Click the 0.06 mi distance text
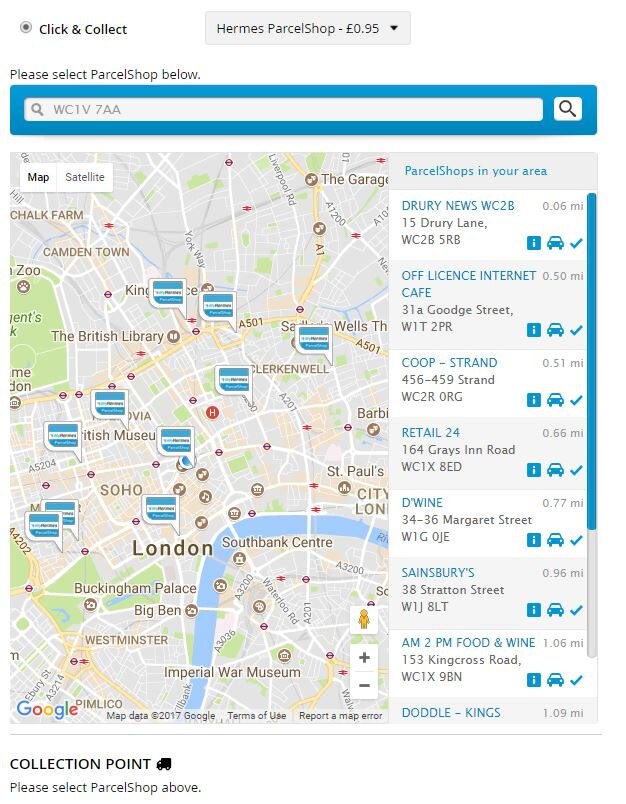 tap(562, 206)
